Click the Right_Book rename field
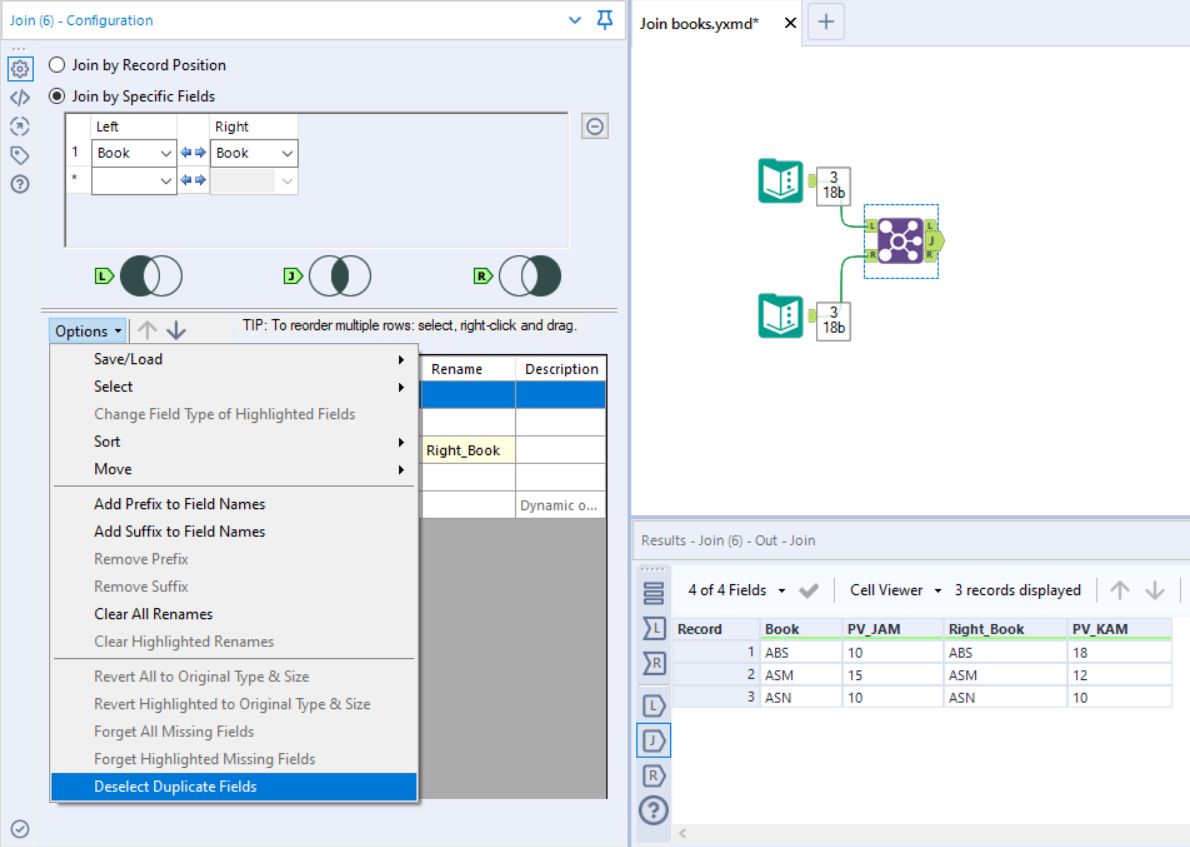Image resolution: width=1190 pixels, height=847 pixels. (x=465, y=449)
